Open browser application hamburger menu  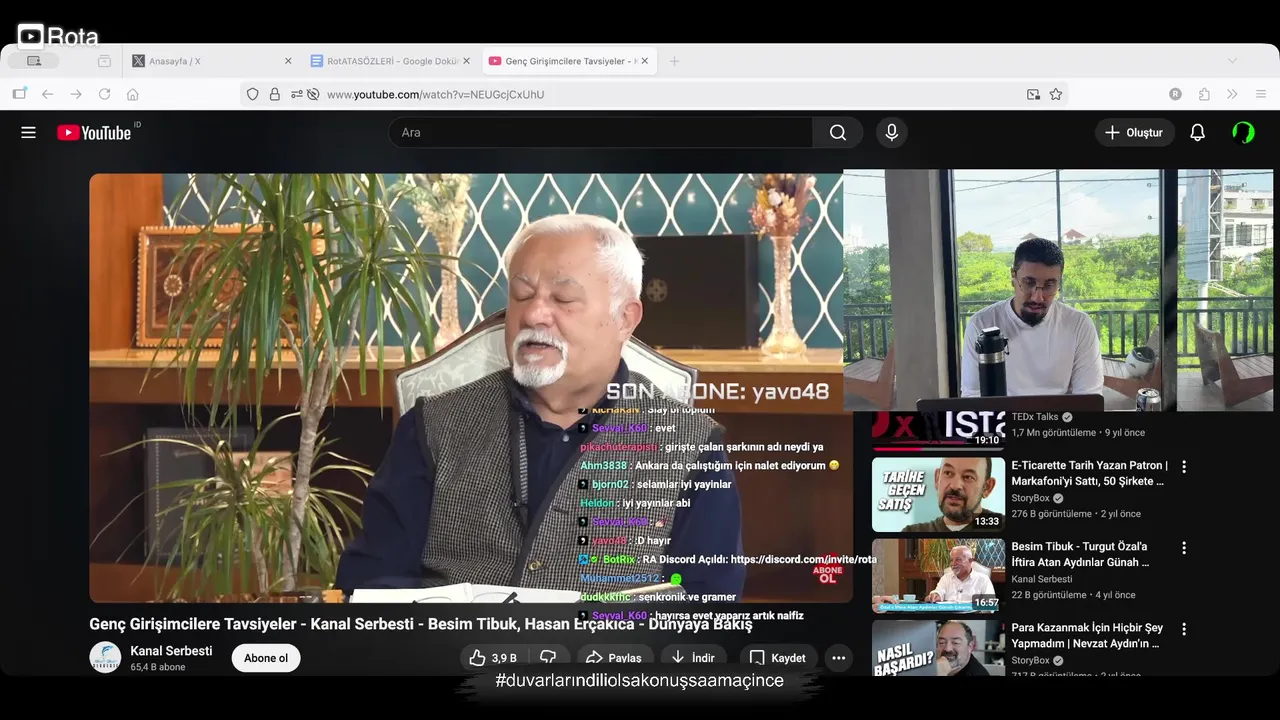coord(1261,94)
